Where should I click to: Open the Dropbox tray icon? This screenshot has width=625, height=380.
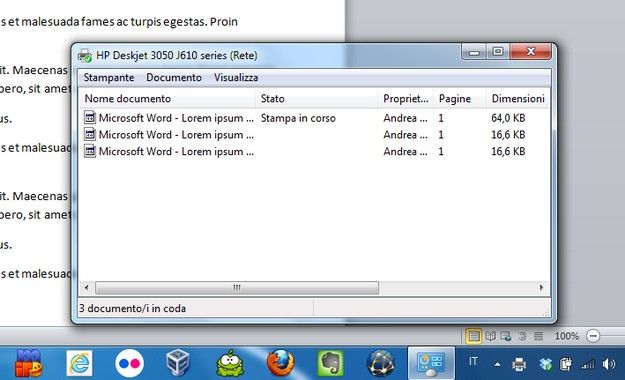click(x=545, y=364)
